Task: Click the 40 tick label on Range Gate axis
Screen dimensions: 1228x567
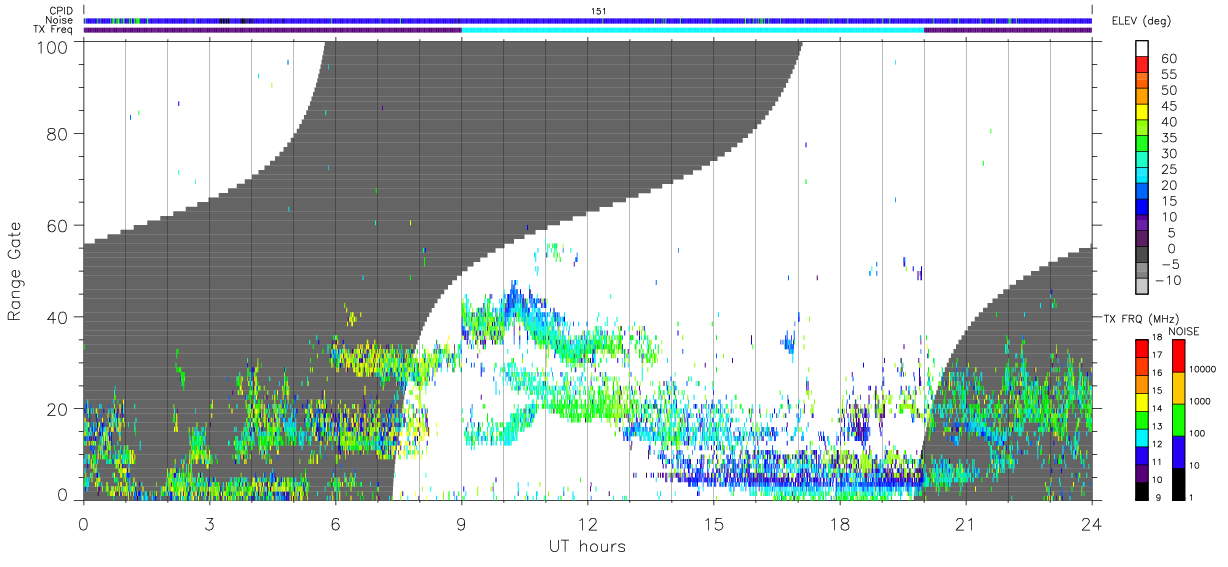Action: [x=58, y=317]
